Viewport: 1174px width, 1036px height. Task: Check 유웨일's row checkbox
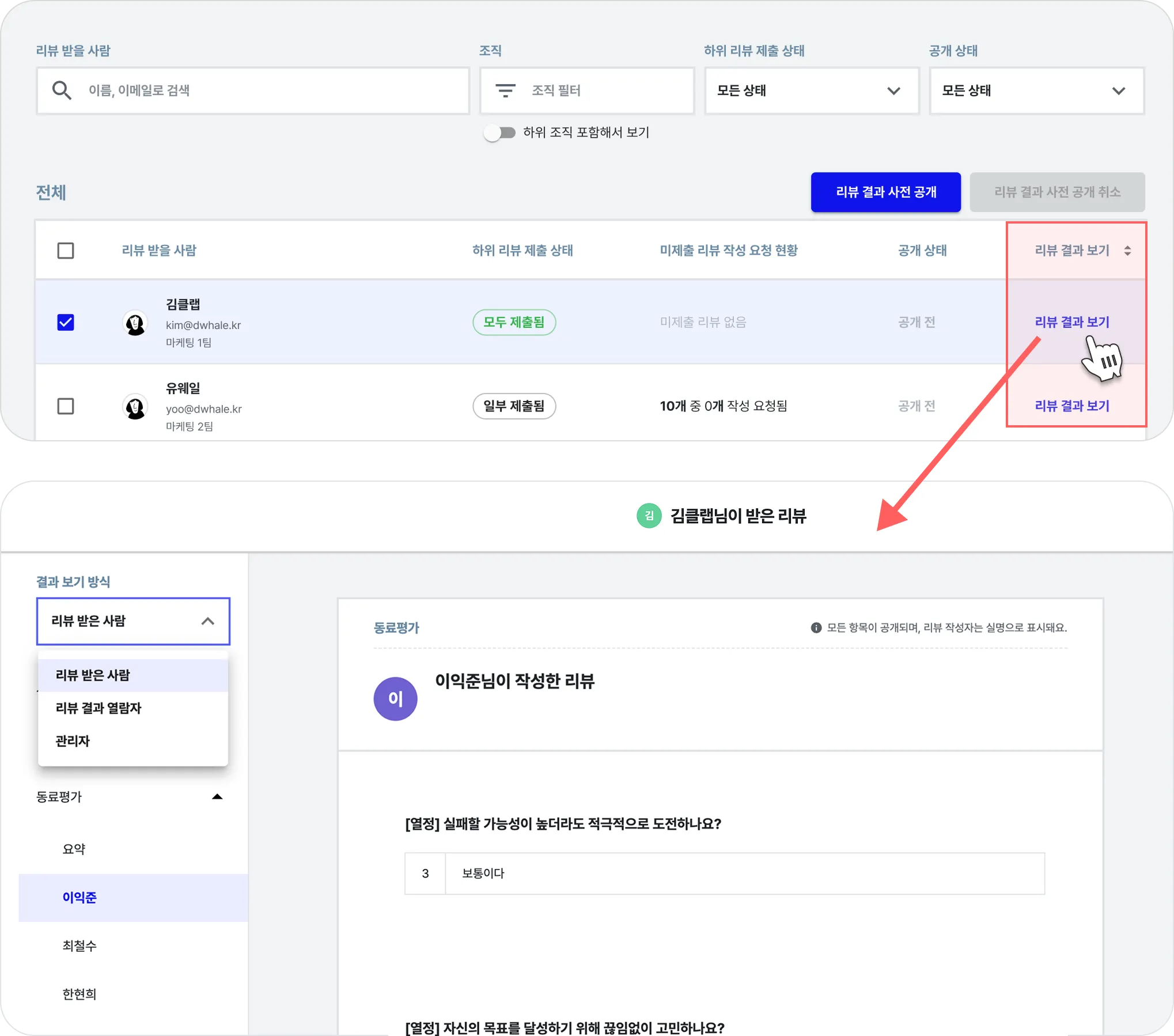pyautogui.click(x=66, y=406)
